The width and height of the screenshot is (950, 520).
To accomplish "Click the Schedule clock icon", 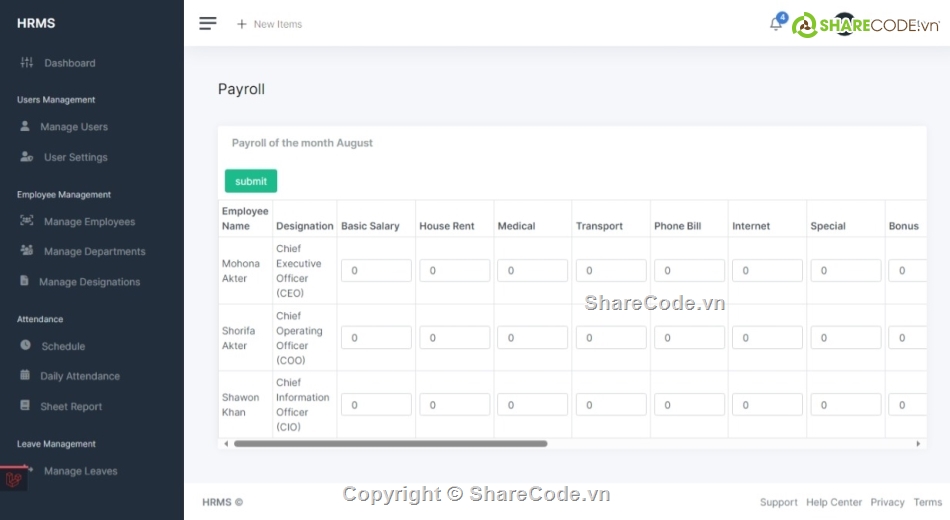I will coord(26,346).
